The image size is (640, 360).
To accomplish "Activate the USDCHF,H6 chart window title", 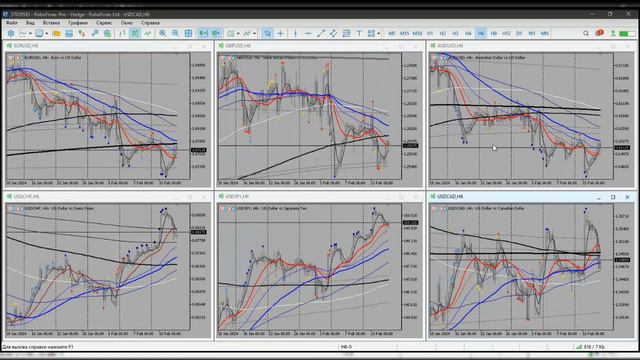I will tap(27, 196).
